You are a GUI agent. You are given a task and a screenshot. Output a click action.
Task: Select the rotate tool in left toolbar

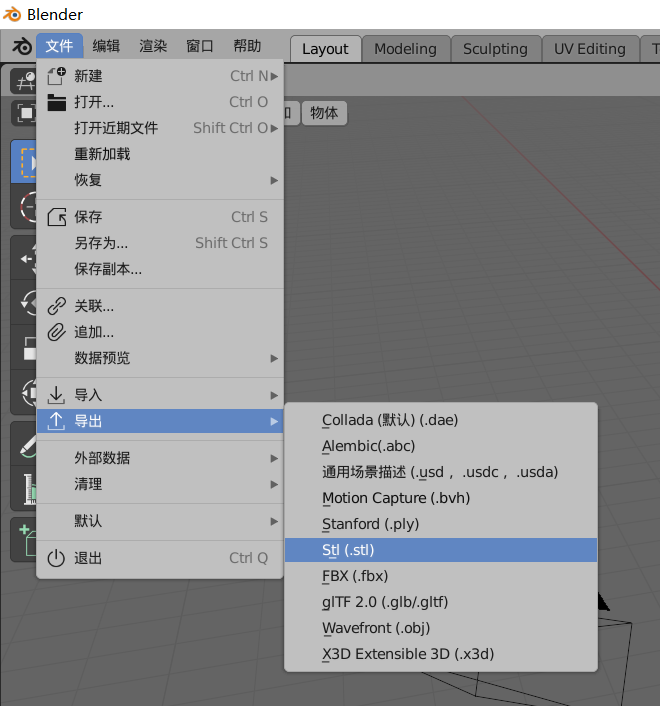click(24, 303)
